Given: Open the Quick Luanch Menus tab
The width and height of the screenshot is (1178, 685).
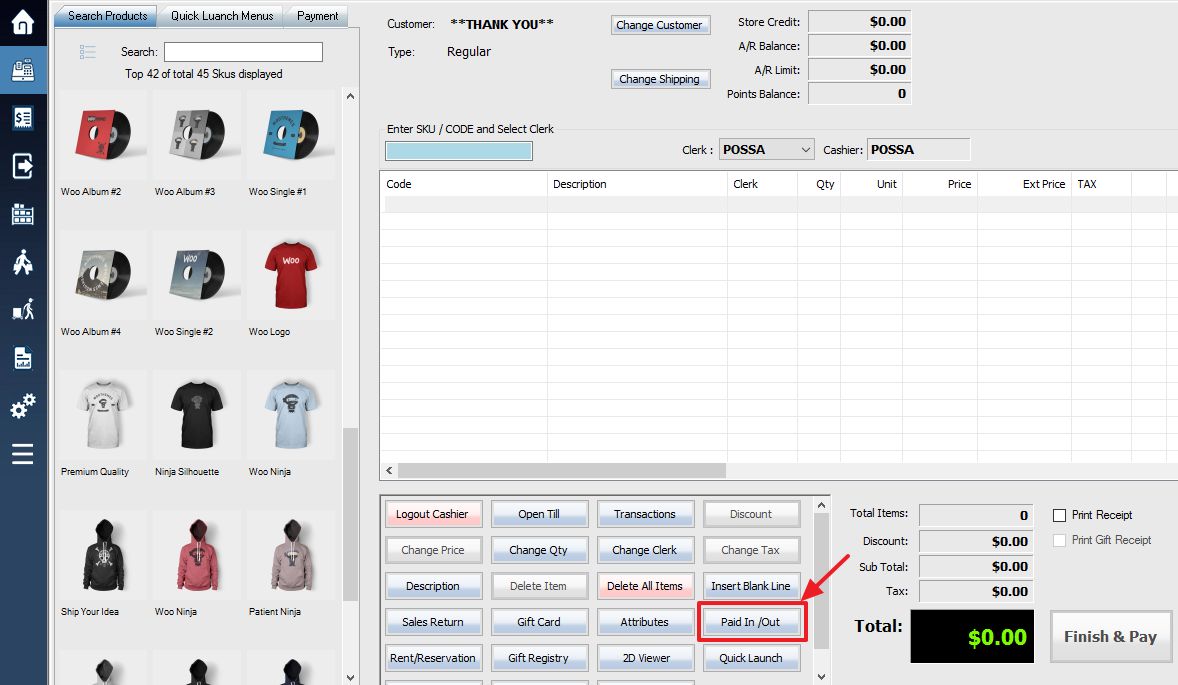Looking at the screenshot, I should point(222,16).
